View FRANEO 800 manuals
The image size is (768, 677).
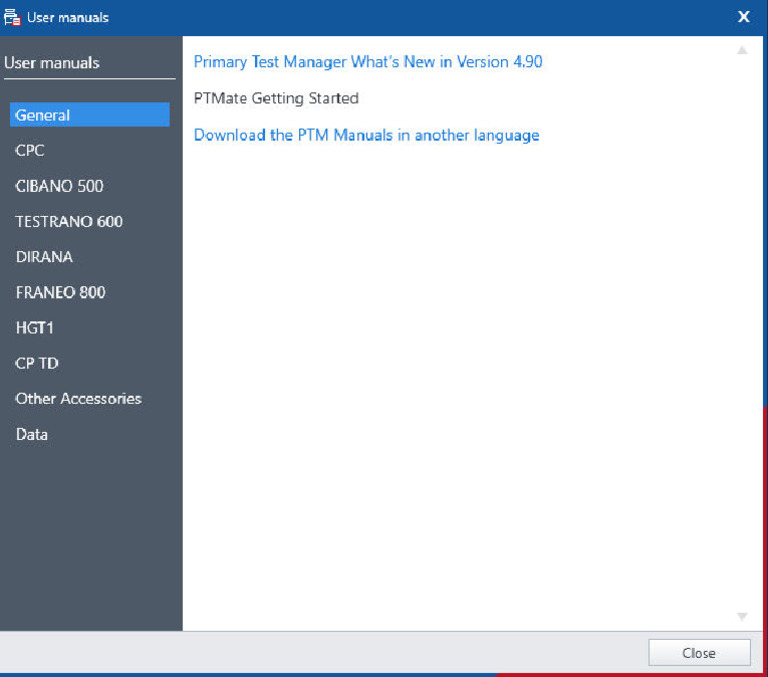pyautogui.click(x=60, y=292)
